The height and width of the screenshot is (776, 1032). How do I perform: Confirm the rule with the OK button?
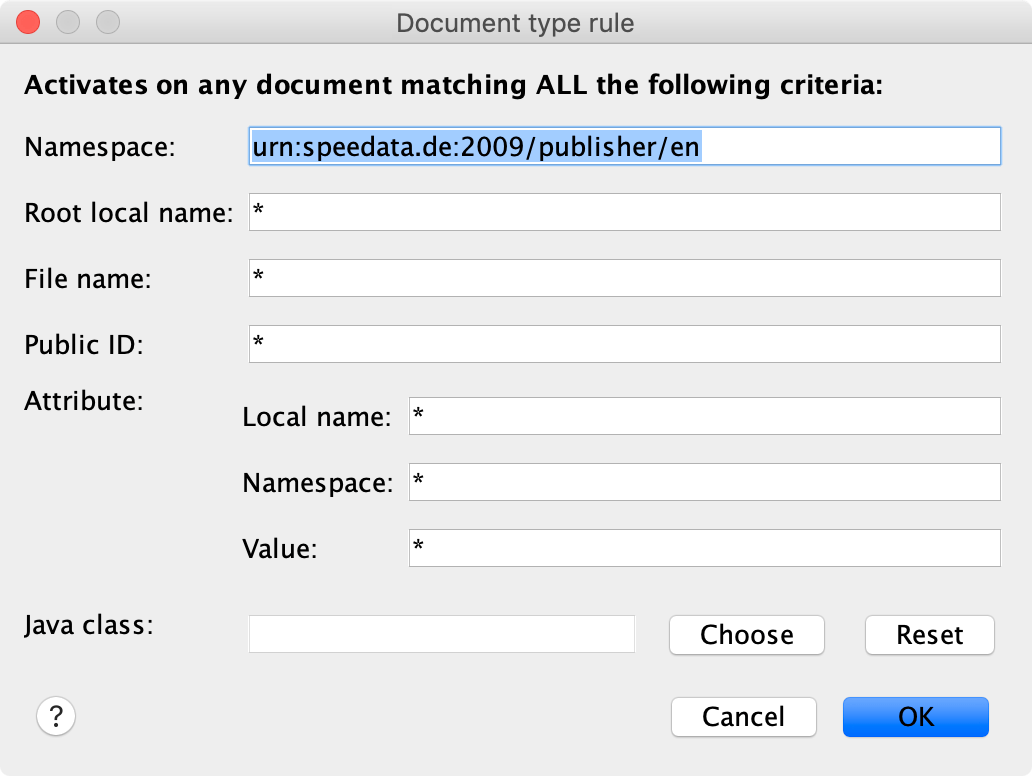[915, 717]
